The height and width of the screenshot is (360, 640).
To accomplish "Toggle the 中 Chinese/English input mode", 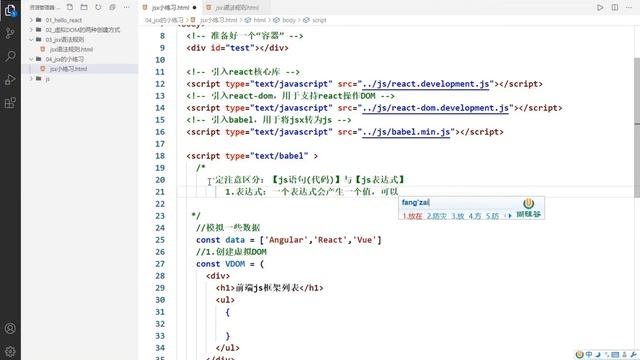I will click(589, 355).
